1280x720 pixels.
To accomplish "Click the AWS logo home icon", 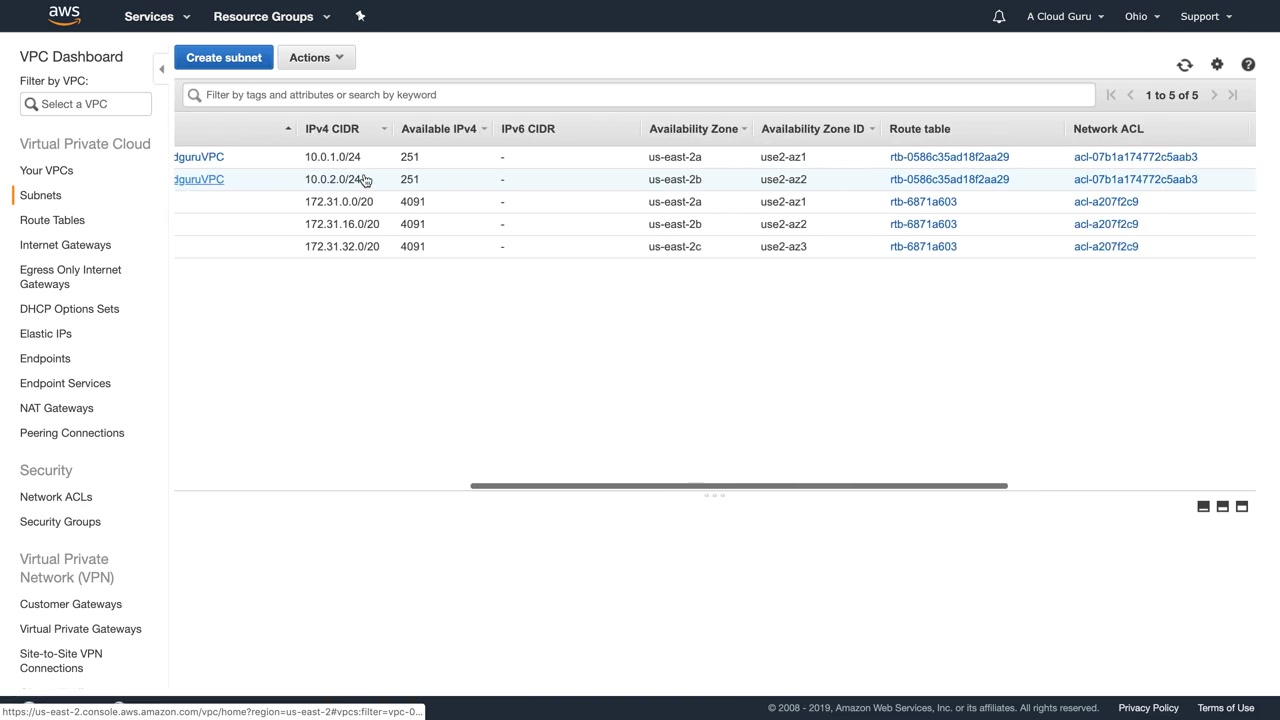I will 64,15.
